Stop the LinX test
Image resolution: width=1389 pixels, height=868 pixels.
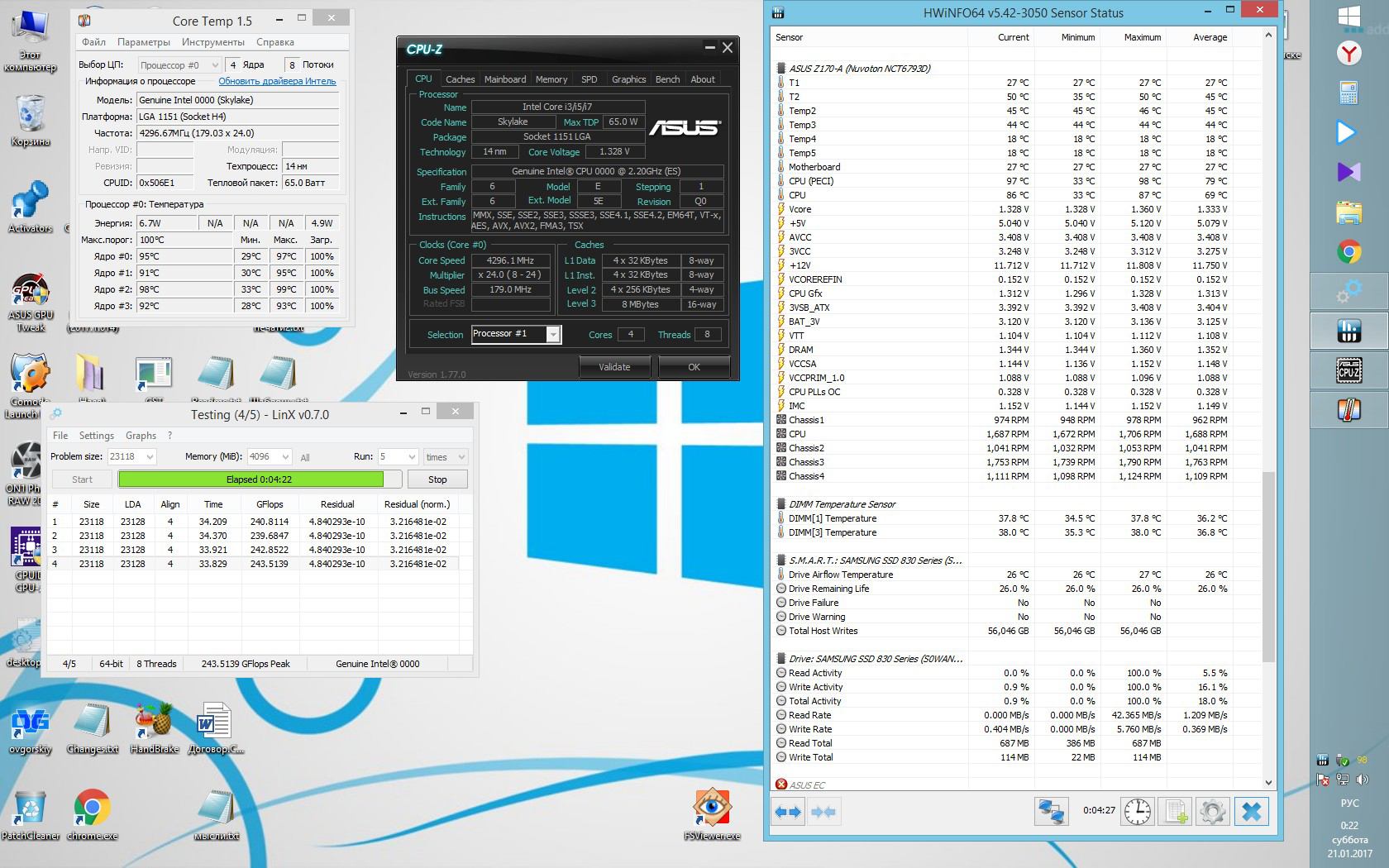point(437,479)
